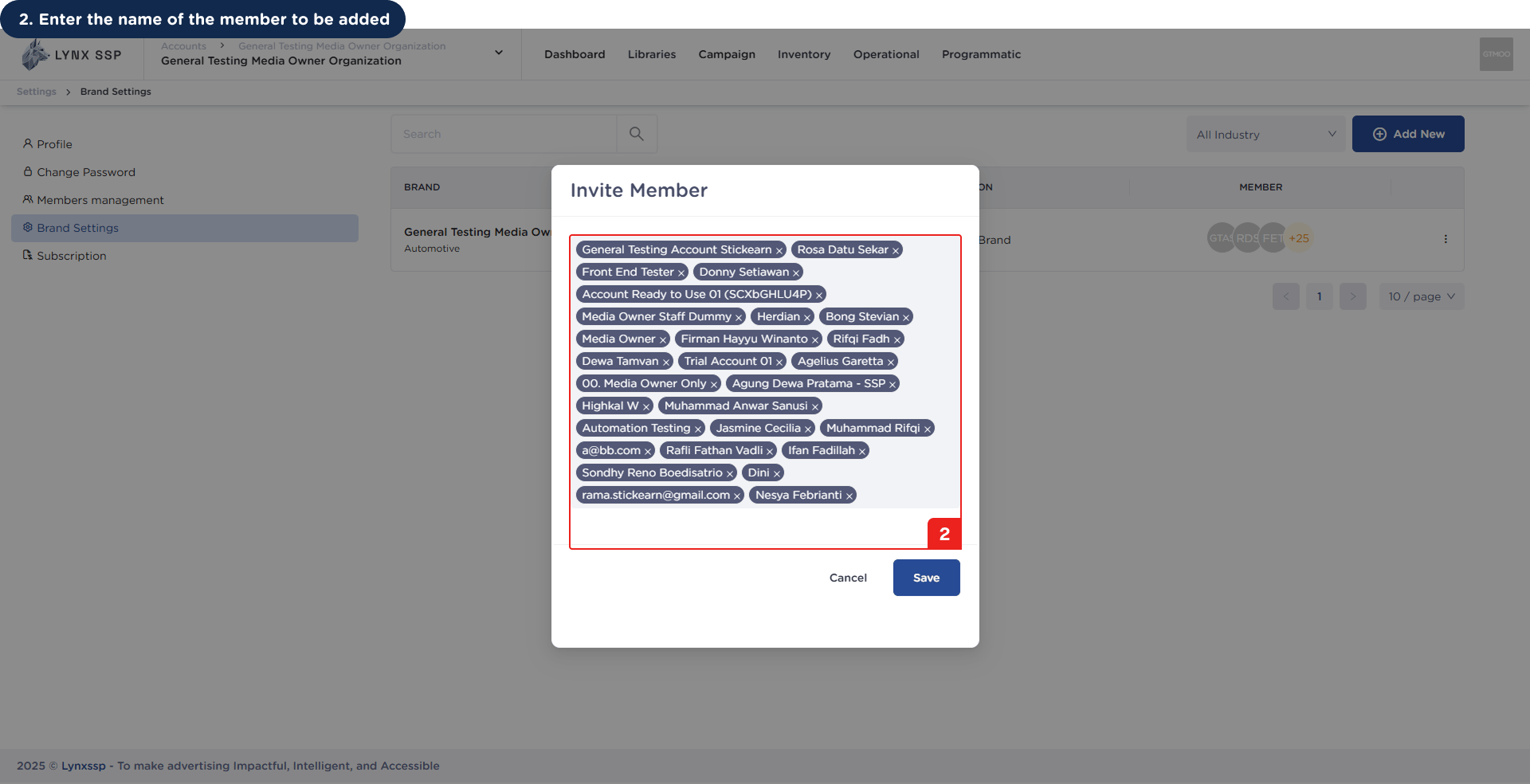Remove Nesya Febrianti tag
Image resolution: width=1530 pixels, height=784 pixels.
pos(849,496)
